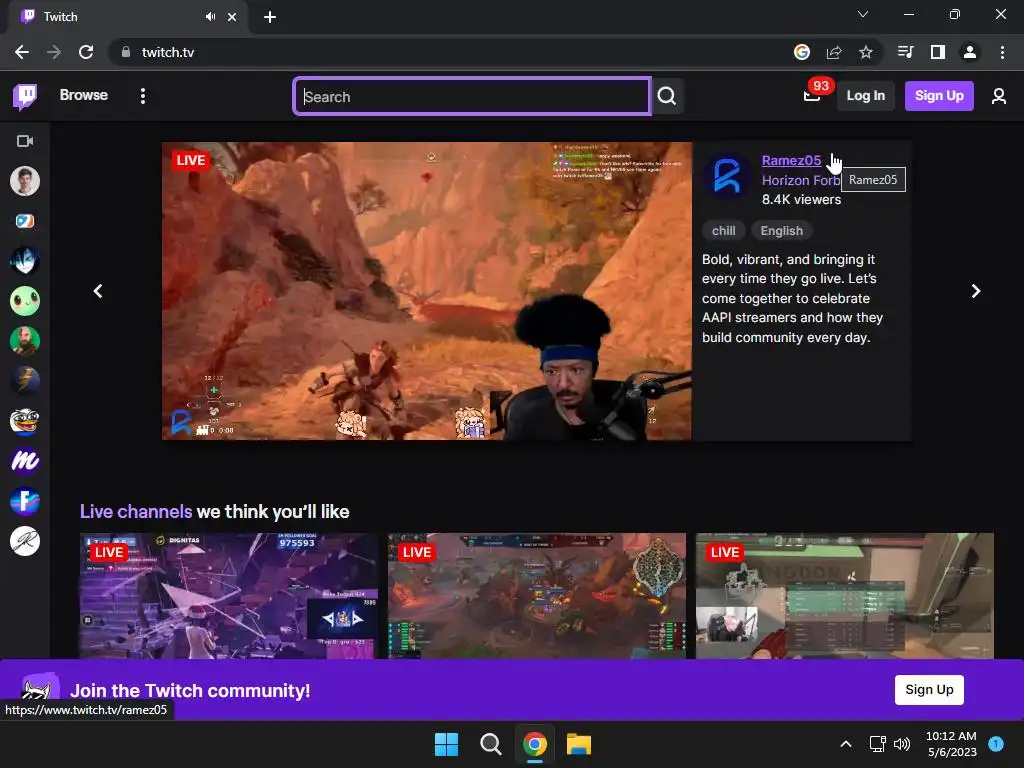Go to the previous carousel stream
Viewport: 1024px width, 768px height.
[x=98, y=291]
